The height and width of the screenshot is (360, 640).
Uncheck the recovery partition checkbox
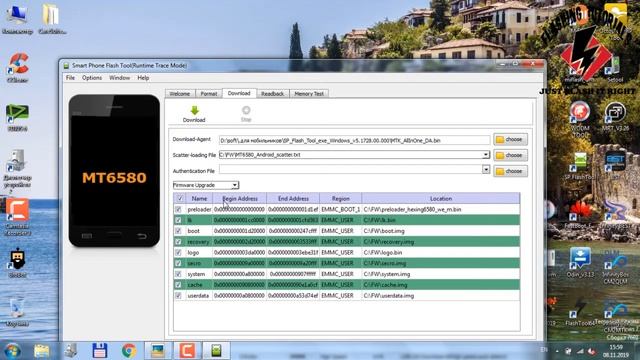click(x=178, y=242)
